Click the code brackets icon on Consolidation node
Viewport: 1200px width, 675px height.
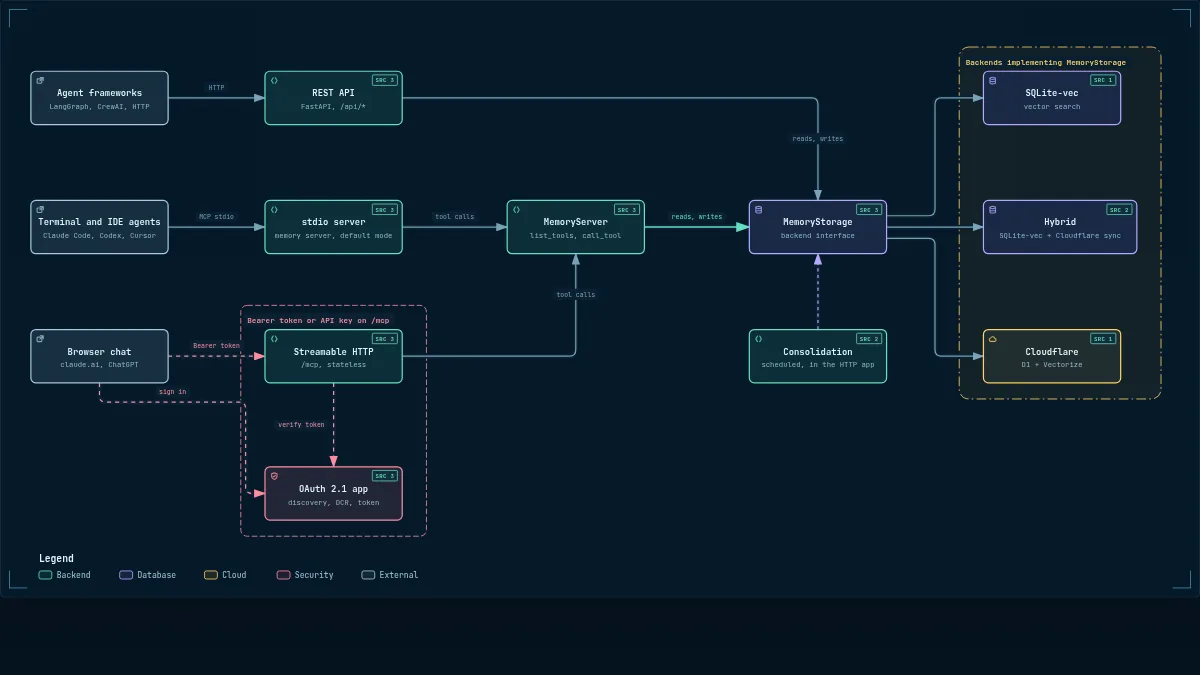[758, 338]
